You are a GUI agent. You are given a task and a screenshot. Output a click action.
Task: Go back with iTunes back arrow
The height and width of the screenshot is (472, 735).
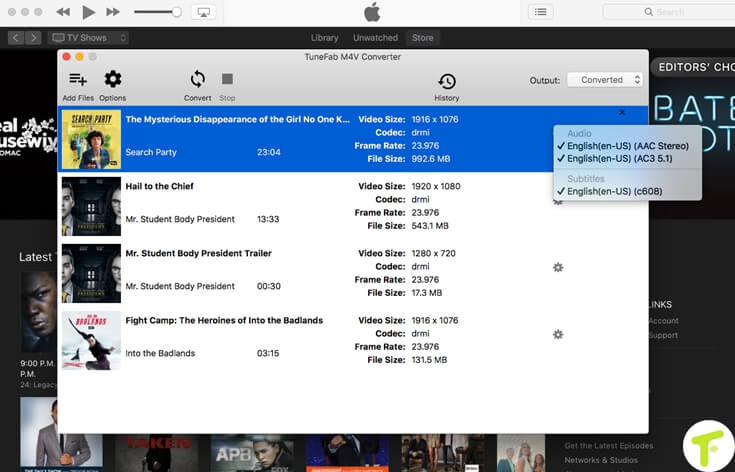(15, 37)
